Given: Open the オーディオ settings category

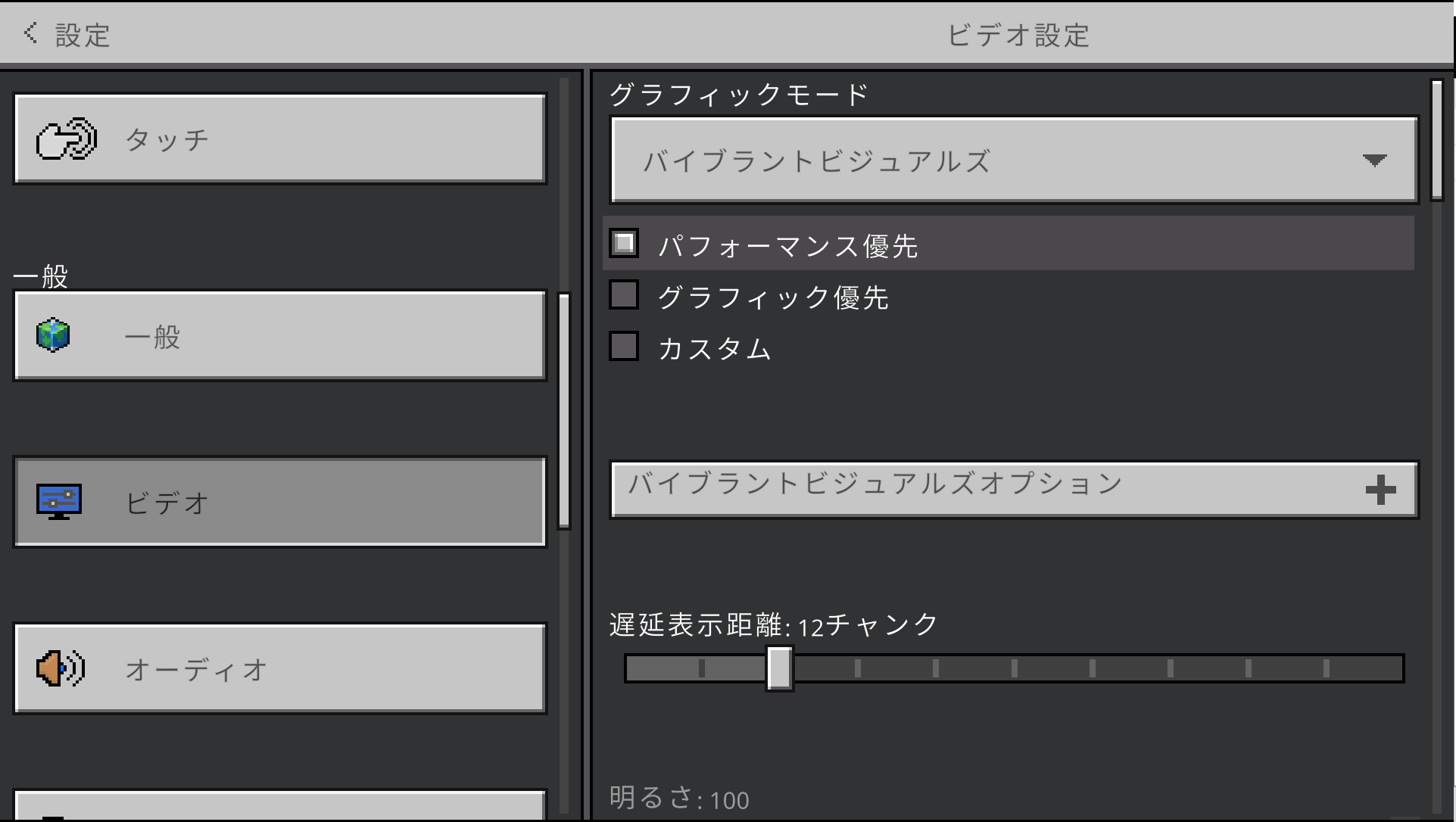Looking at the screenshot, I should pos(280,668).
